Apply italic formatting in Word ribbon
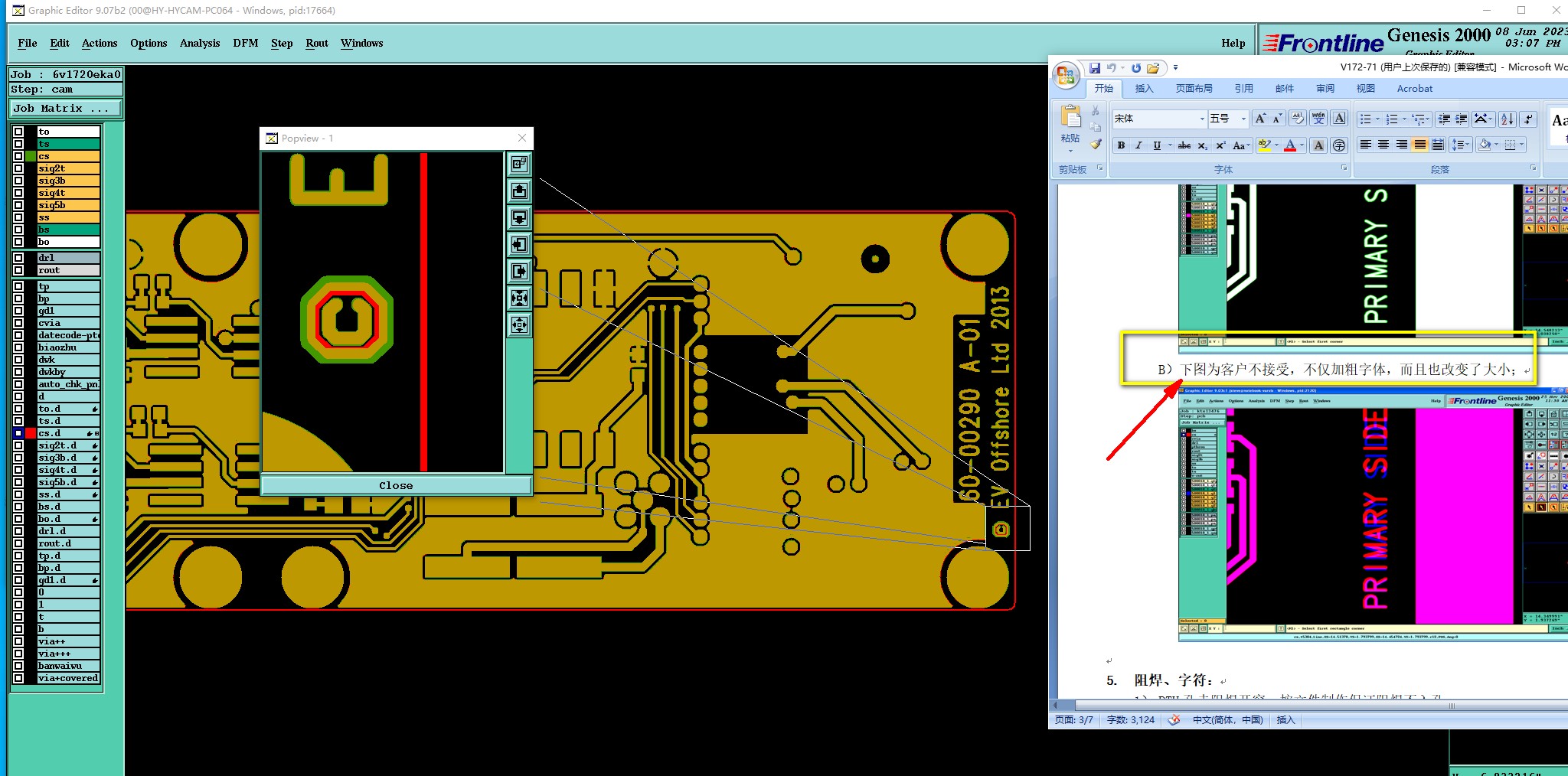The image size is (1568, 776). tap(1138, 145)
